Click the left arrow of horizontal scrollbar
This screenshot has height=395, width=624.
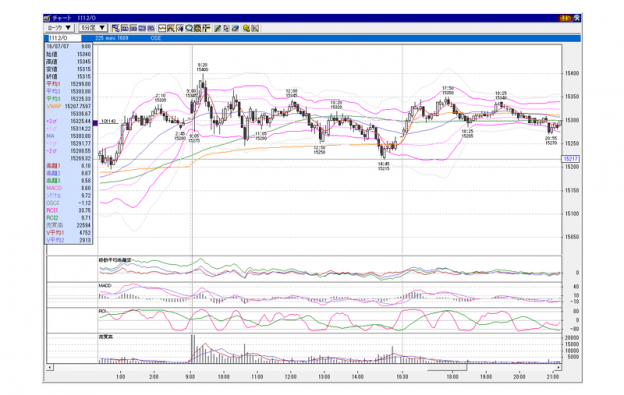coord(50,367)
